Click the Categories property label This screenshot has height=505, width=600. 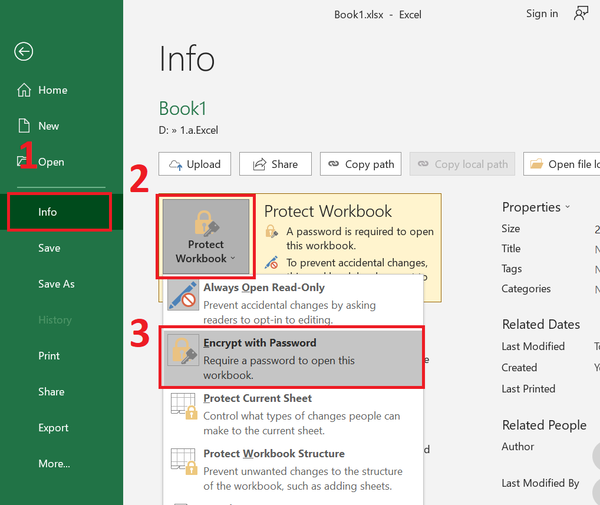(526, 289)
